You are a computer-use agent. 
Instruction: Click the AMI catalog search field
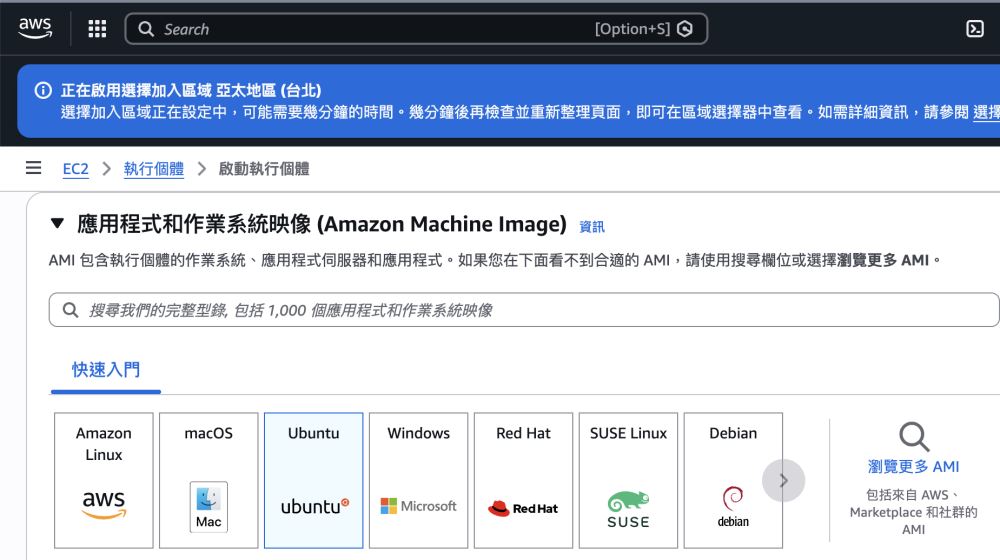coord(524,310)
